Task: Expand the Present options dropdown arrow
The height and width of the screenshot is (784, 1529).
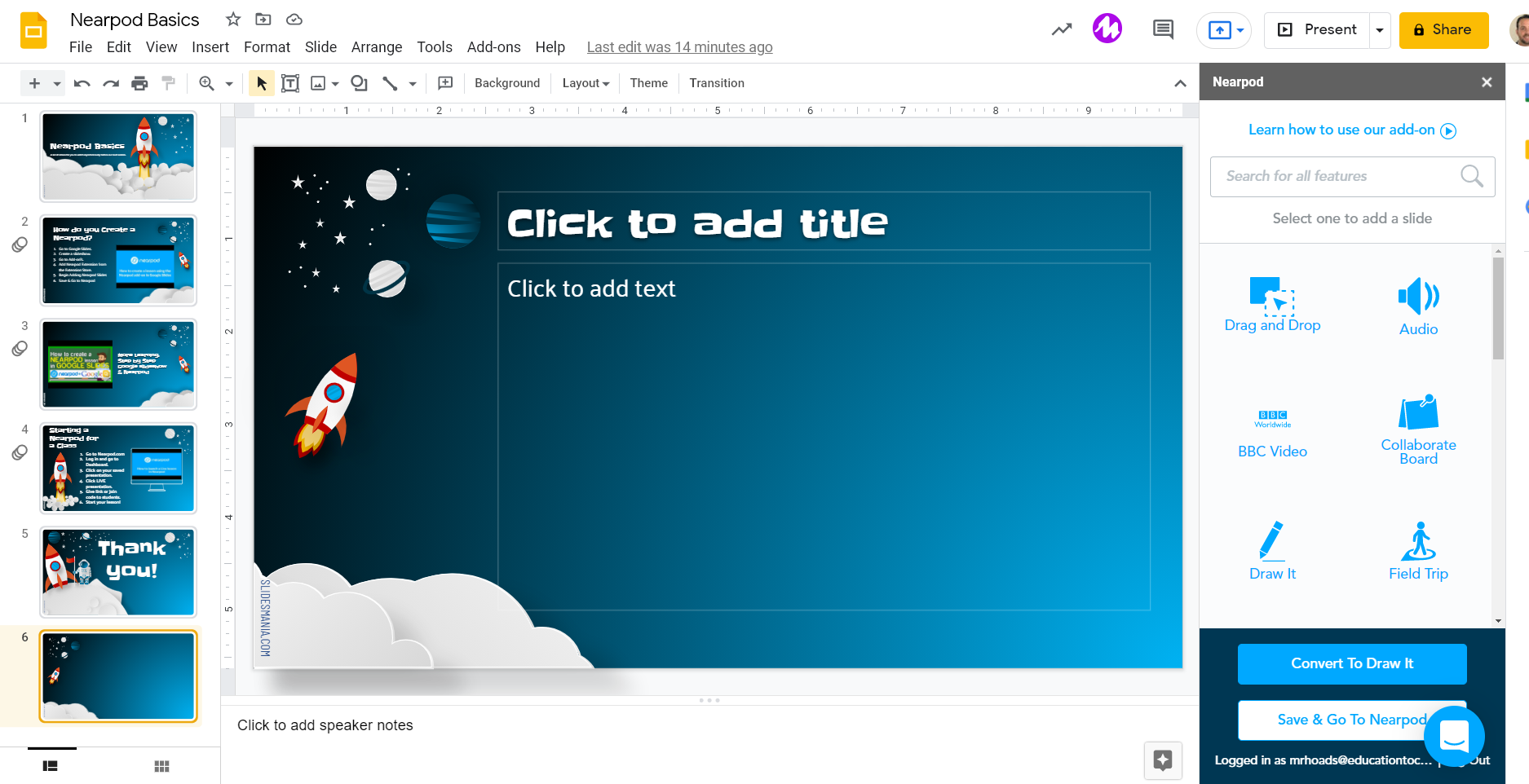Action: pyautogui.click(x=1380, y=30)
